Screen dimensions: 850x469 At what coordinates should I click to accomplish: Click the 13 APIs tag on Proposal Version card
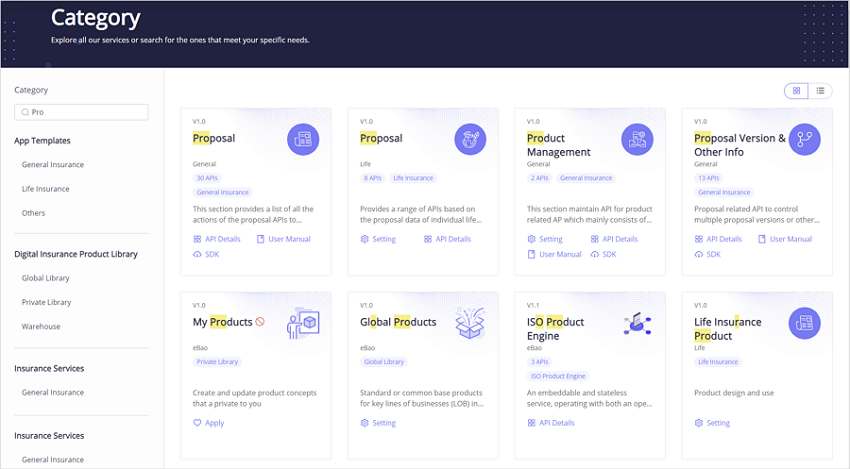709,178
